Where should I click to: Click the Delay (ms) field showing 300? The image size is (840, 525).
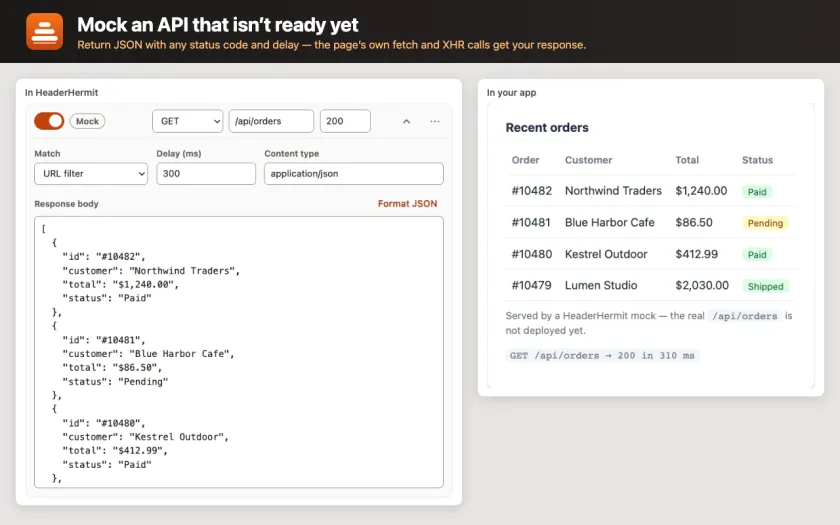206,174
